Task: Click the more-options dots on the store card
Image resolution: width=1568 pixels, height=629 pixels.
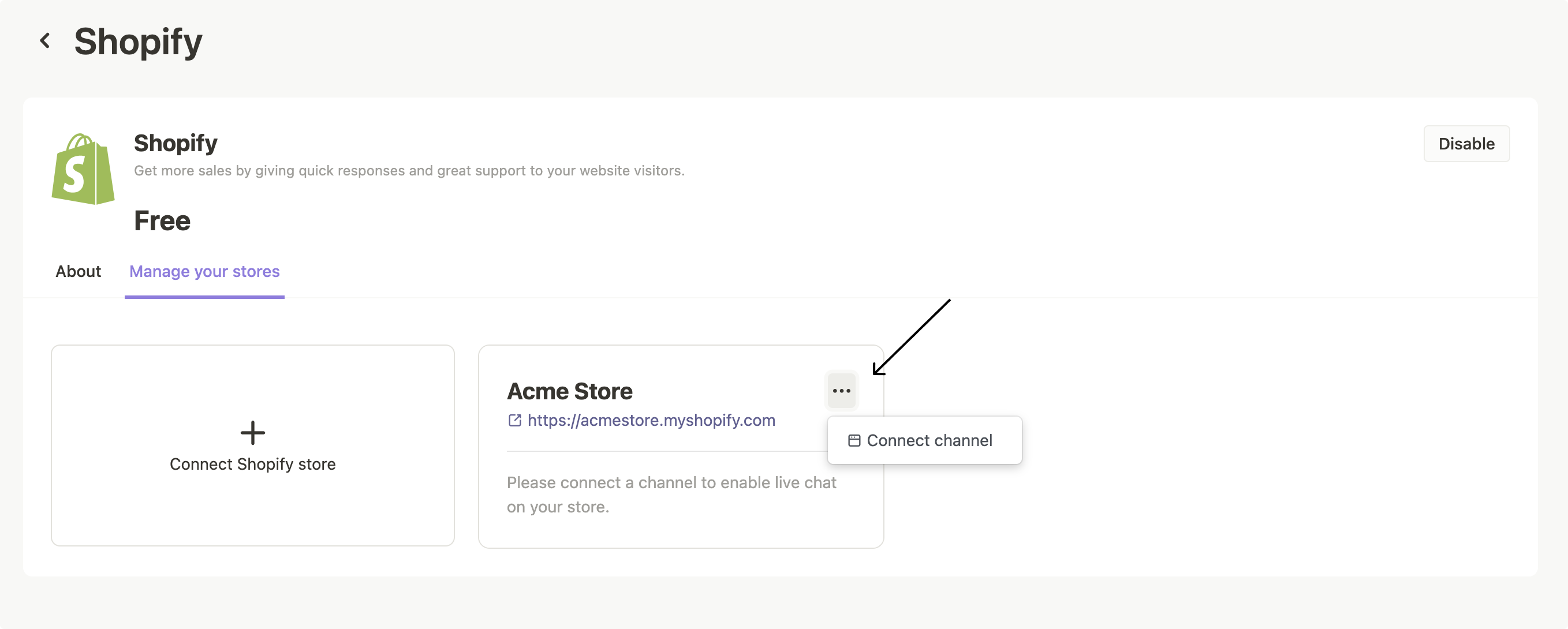Action: [x=842, y=391]
